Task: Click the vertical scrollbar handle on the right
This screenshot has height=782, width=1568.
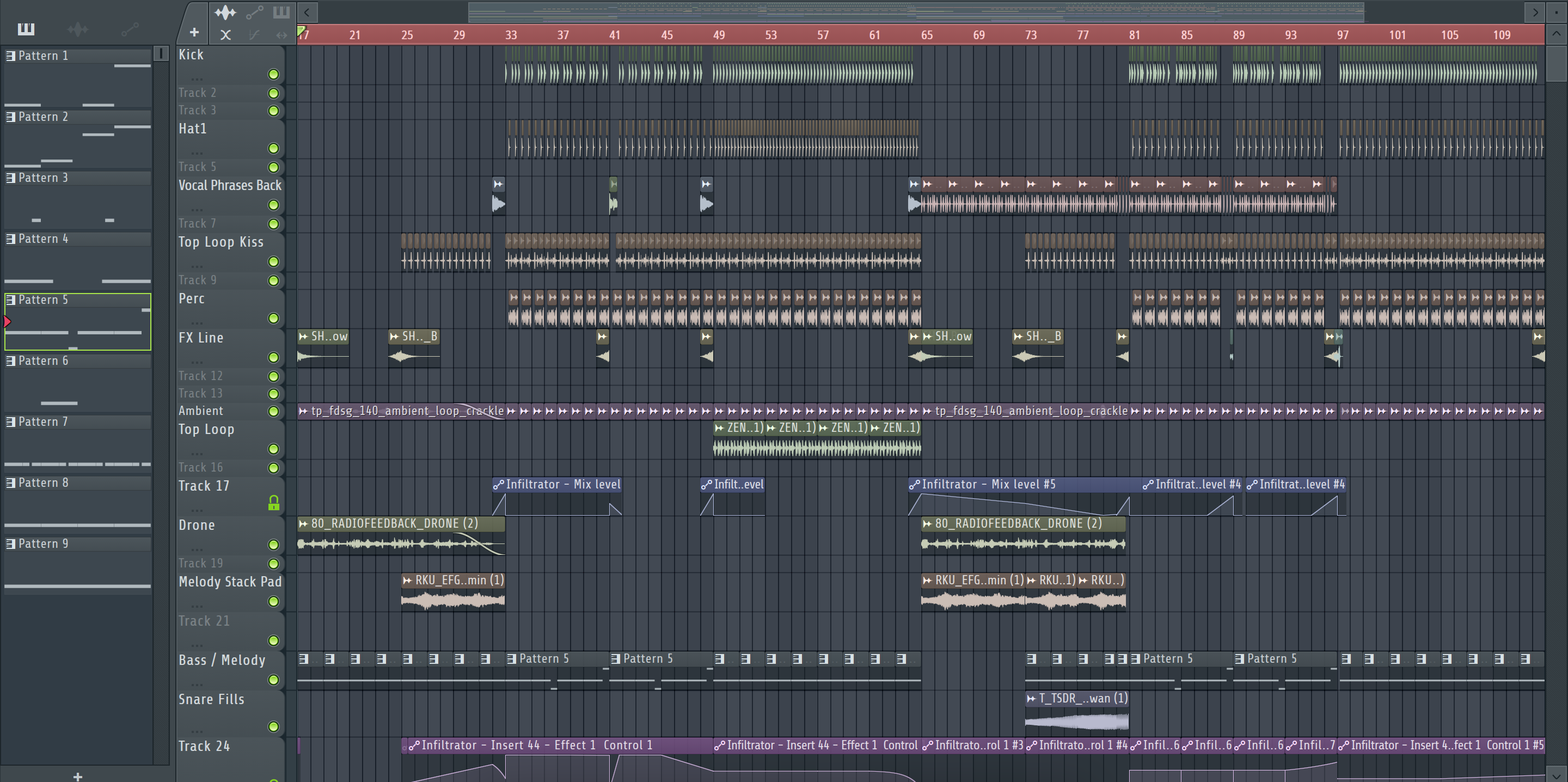Action: [1556, 64]
